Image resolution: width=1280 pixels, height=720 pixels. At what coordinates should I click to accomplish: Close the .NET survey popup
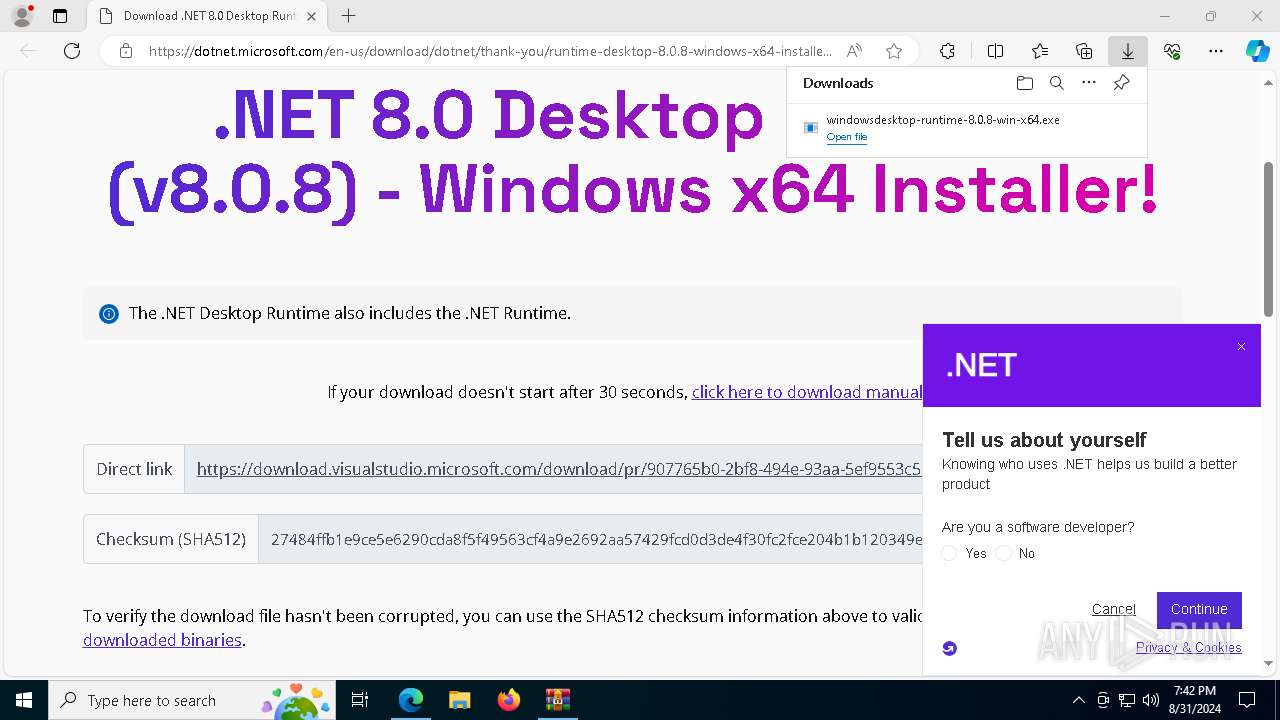[1241, 347]
